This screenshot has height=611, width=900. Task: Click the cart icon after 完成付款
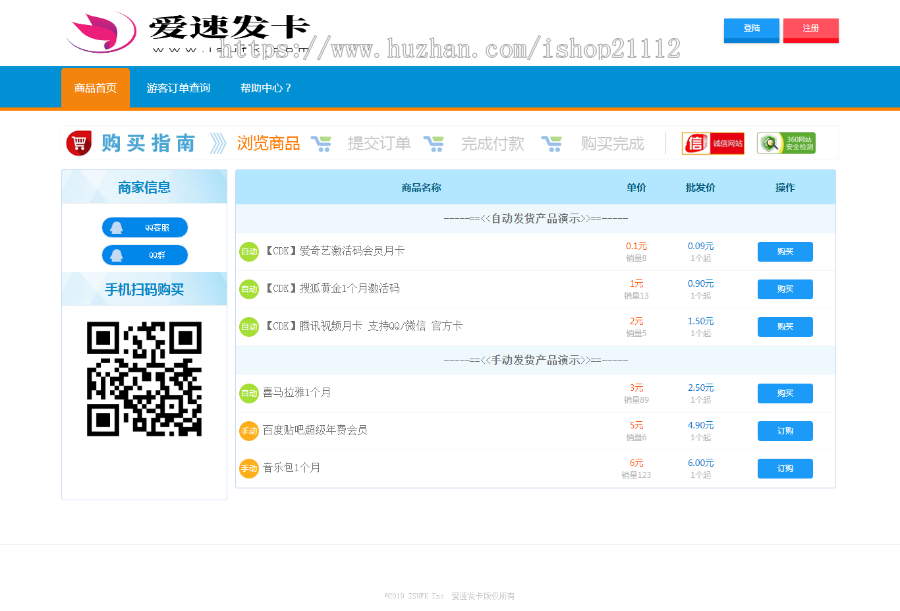click(552, 144)
